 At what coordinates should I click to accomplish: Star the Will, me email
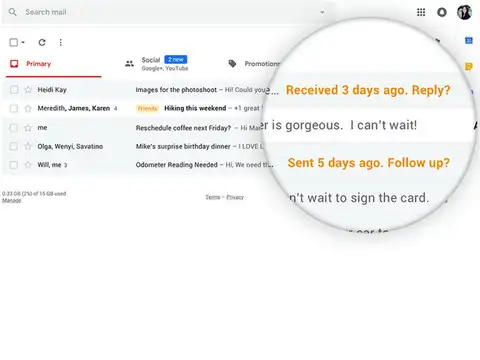(x=28, y=165)
